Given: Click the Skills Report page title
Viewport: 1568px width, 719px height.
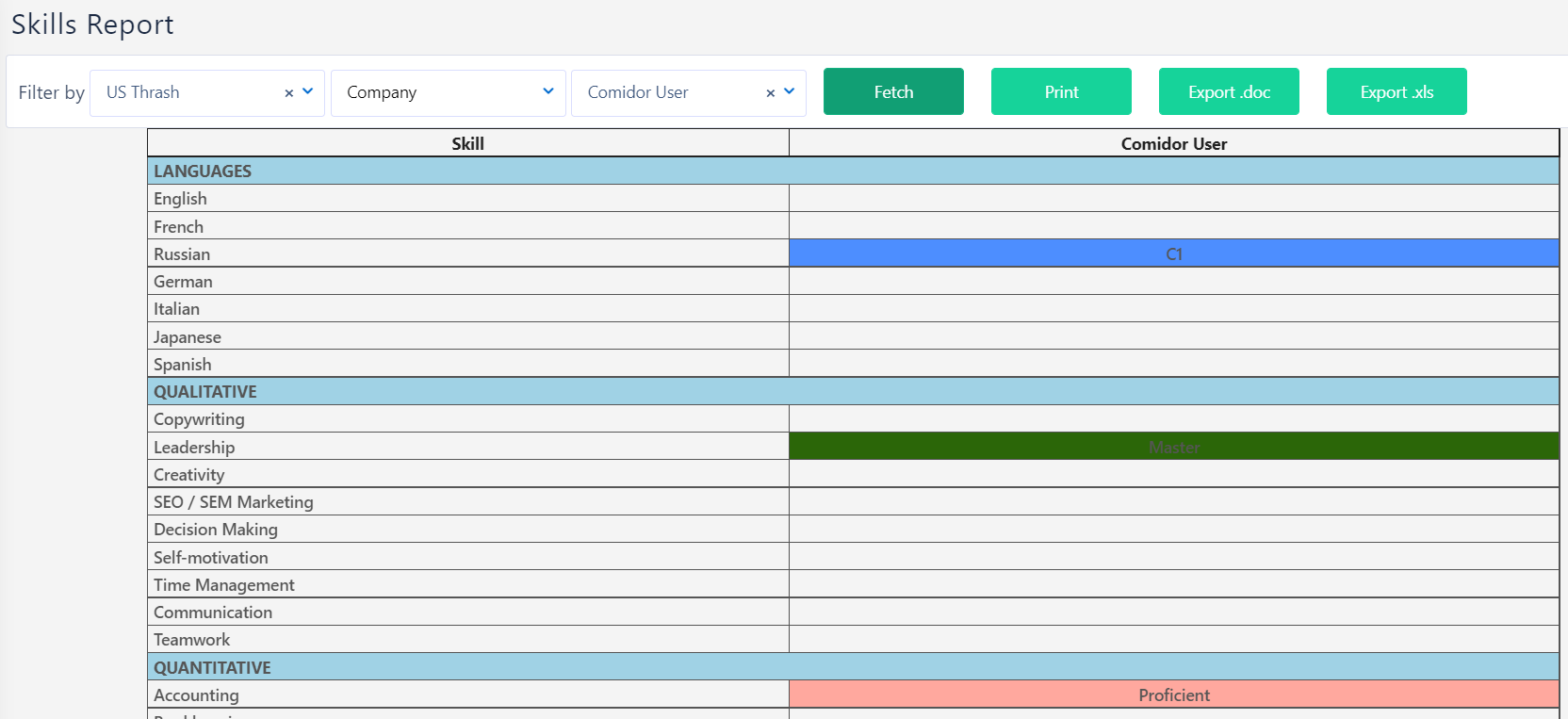Looking at the screenshot, I should [92, 25].
